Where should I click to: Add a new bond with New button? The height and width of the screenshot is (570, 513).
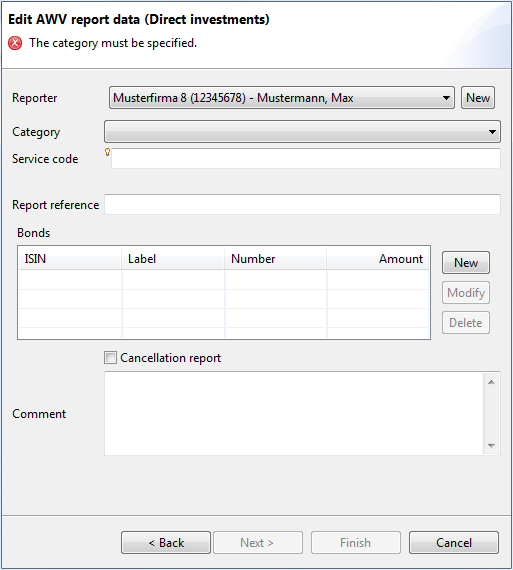click(466, 262)
